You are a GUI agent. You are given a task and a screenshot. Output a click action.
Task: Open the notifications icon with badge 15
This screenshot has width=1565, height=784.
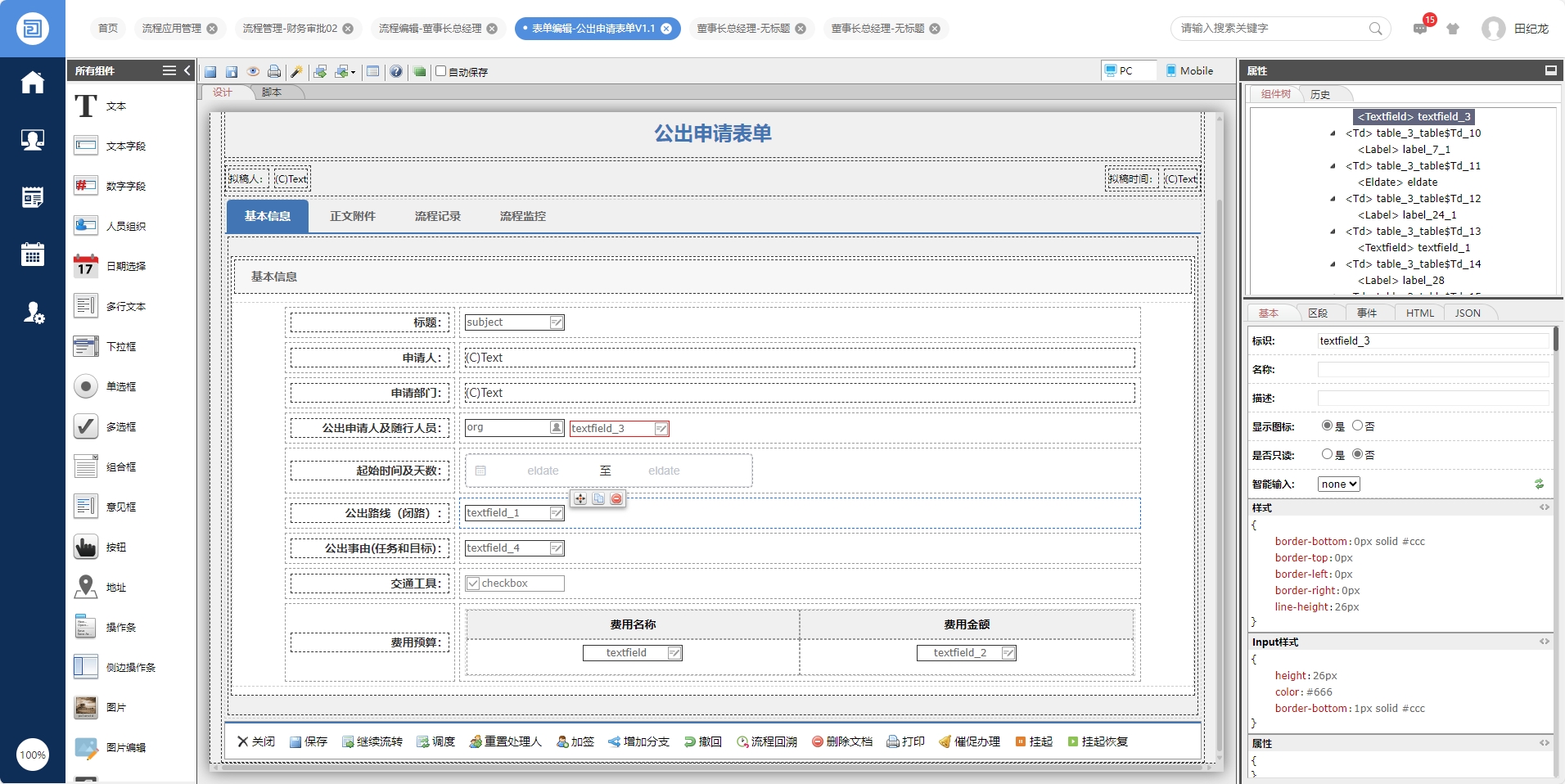[1420, 29]
